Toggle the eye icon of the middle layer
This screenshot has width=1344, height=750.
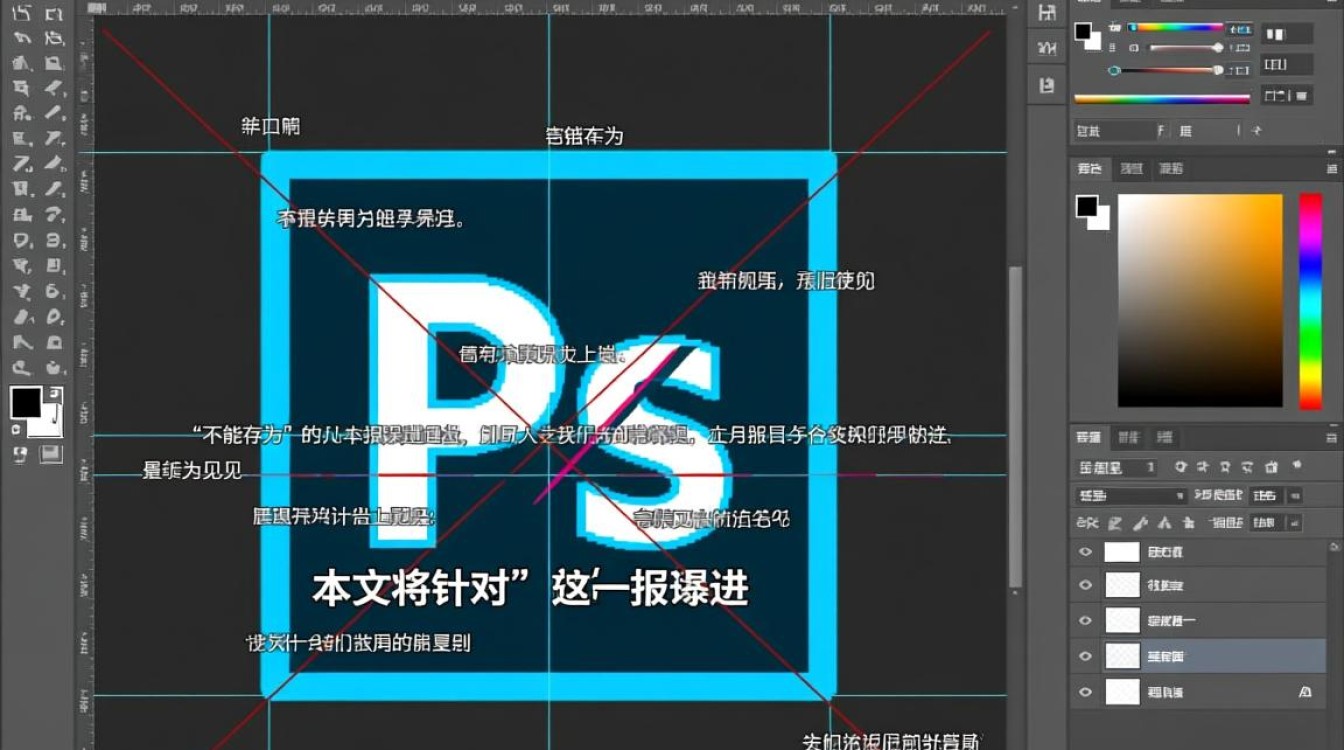click(1085, 621)
